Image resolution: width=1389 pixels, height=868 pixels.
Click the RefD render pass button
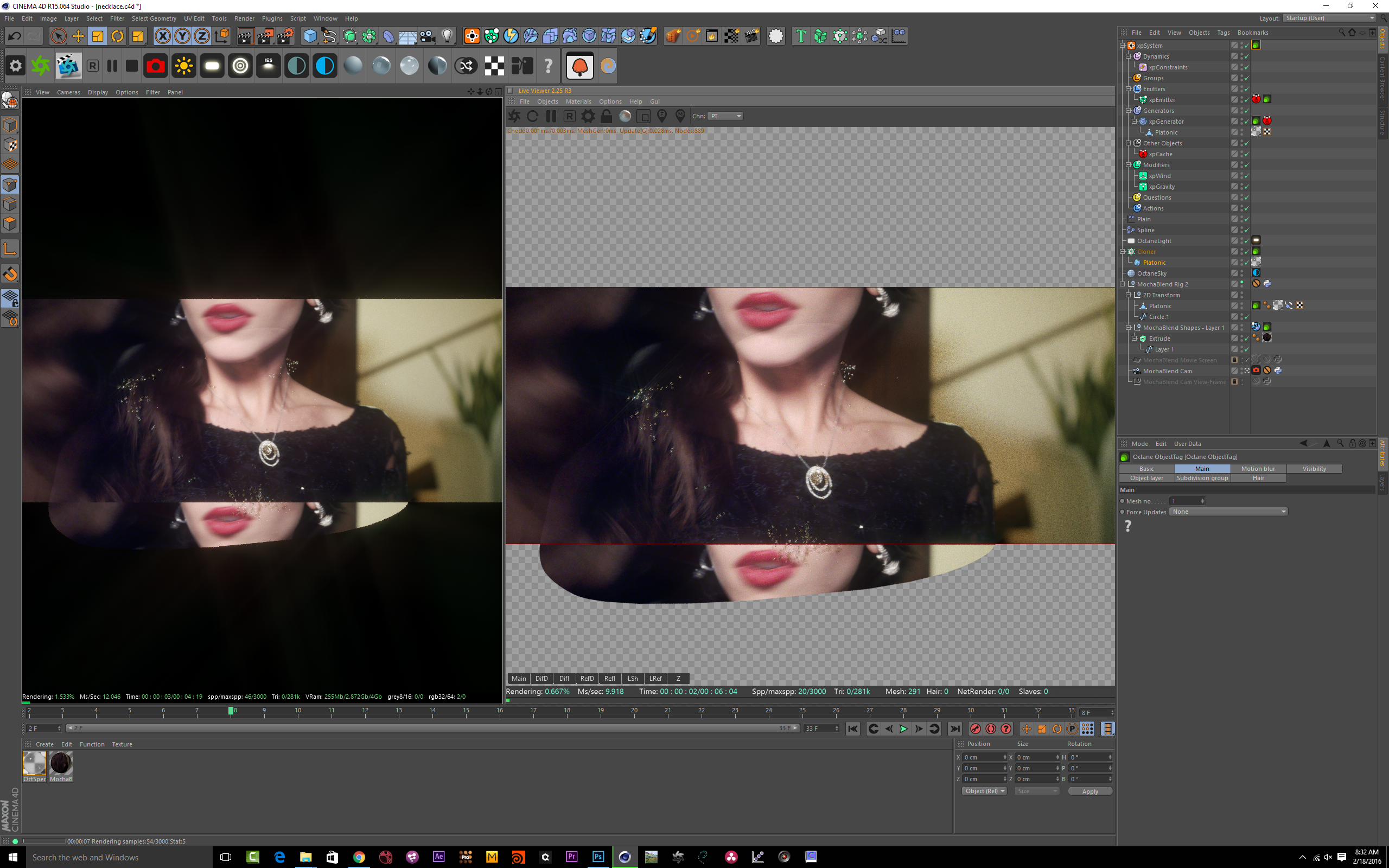point(587,678)
